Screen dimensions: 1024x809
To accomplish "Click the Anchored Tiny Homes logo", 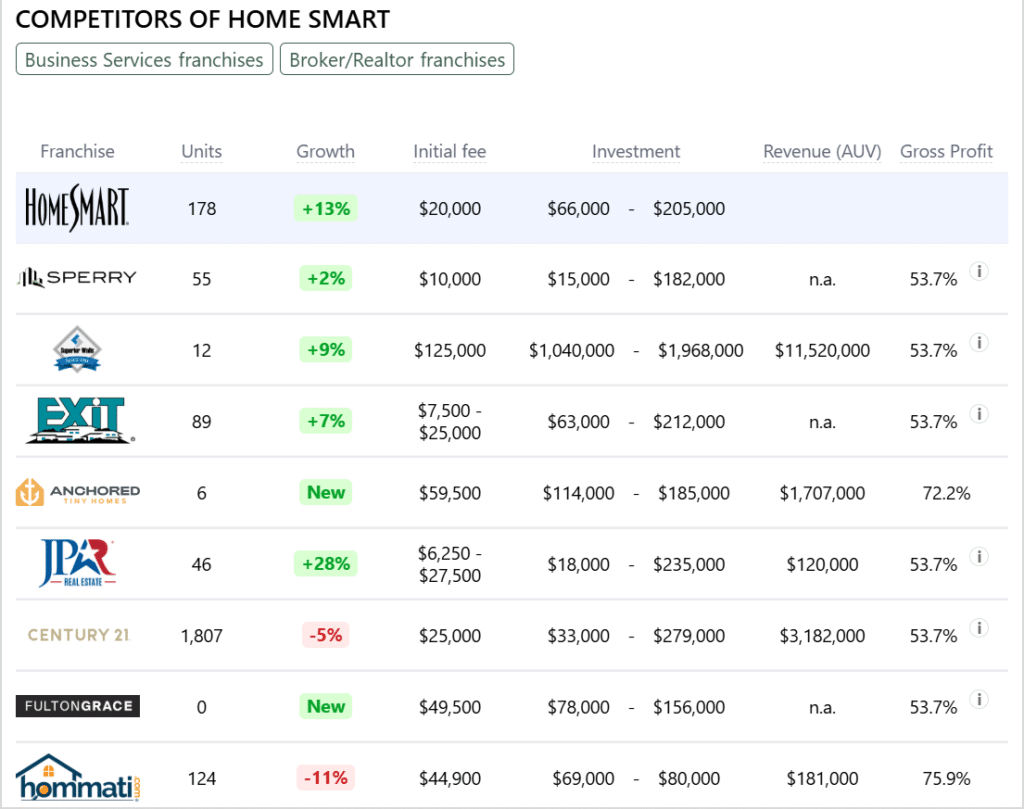I will point(78,492).
